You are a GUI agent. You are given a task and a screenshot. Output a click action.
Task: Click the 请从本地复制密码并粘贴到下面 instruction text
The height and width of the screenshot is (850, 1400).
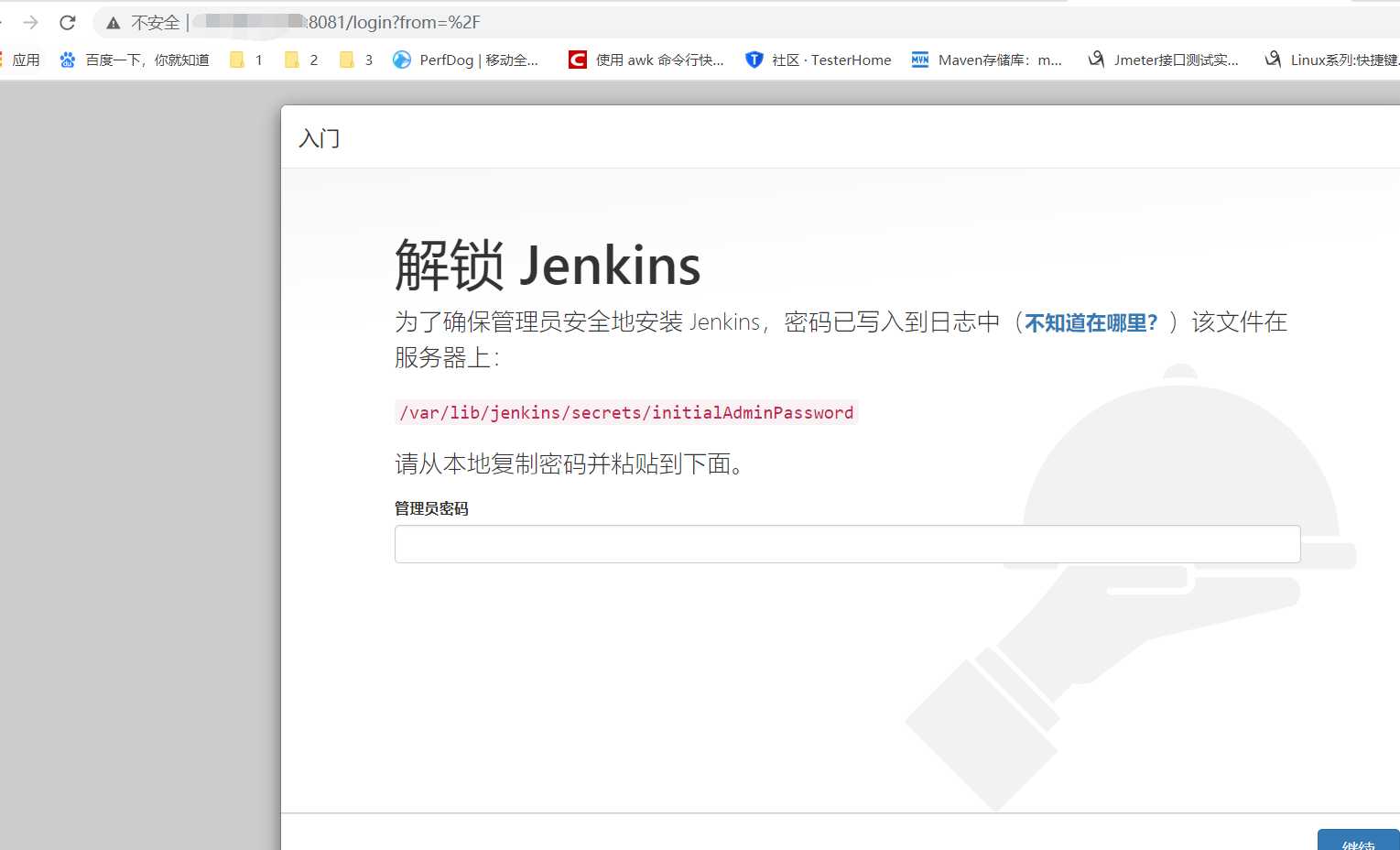point(571,463)
